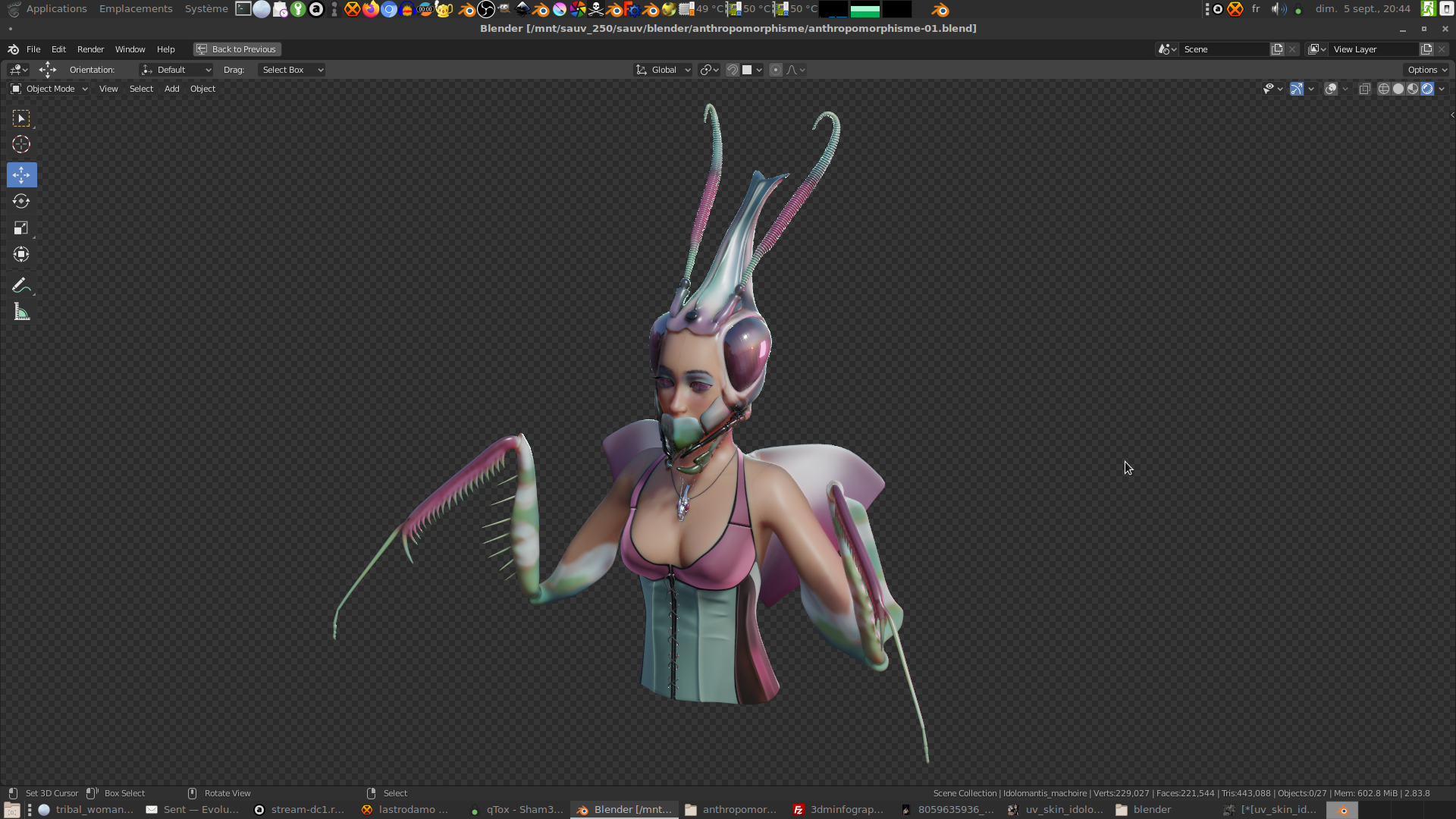The width and height of the screenshot is (1456, 819).
Task: Toggle snapping magnet
Action: (733, 70)
